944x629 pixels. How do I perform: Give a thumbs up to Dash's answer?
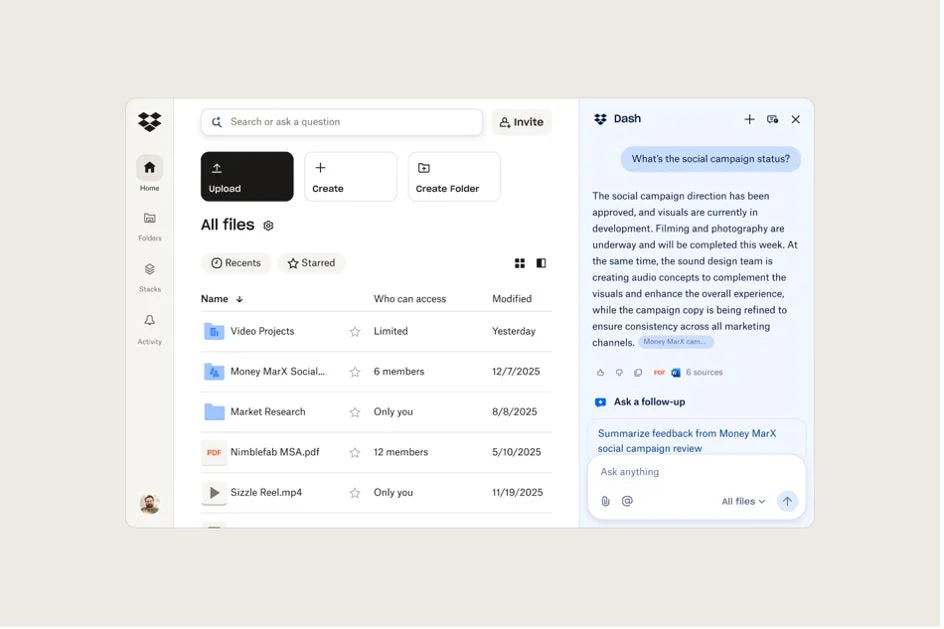[600, 371]
